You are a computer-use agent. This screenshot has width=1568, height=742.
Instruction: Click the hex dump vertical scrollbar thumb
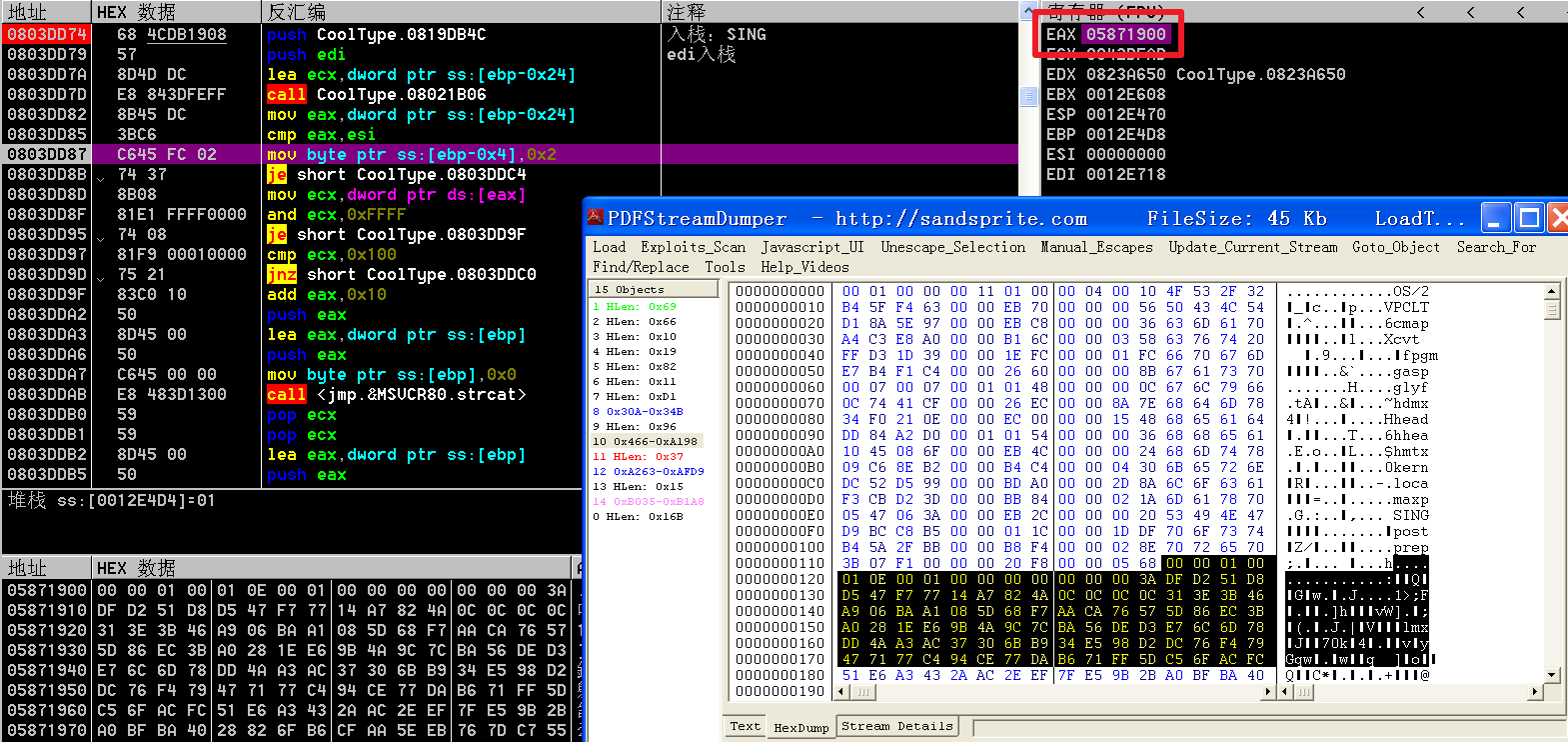coord(1552,308)
